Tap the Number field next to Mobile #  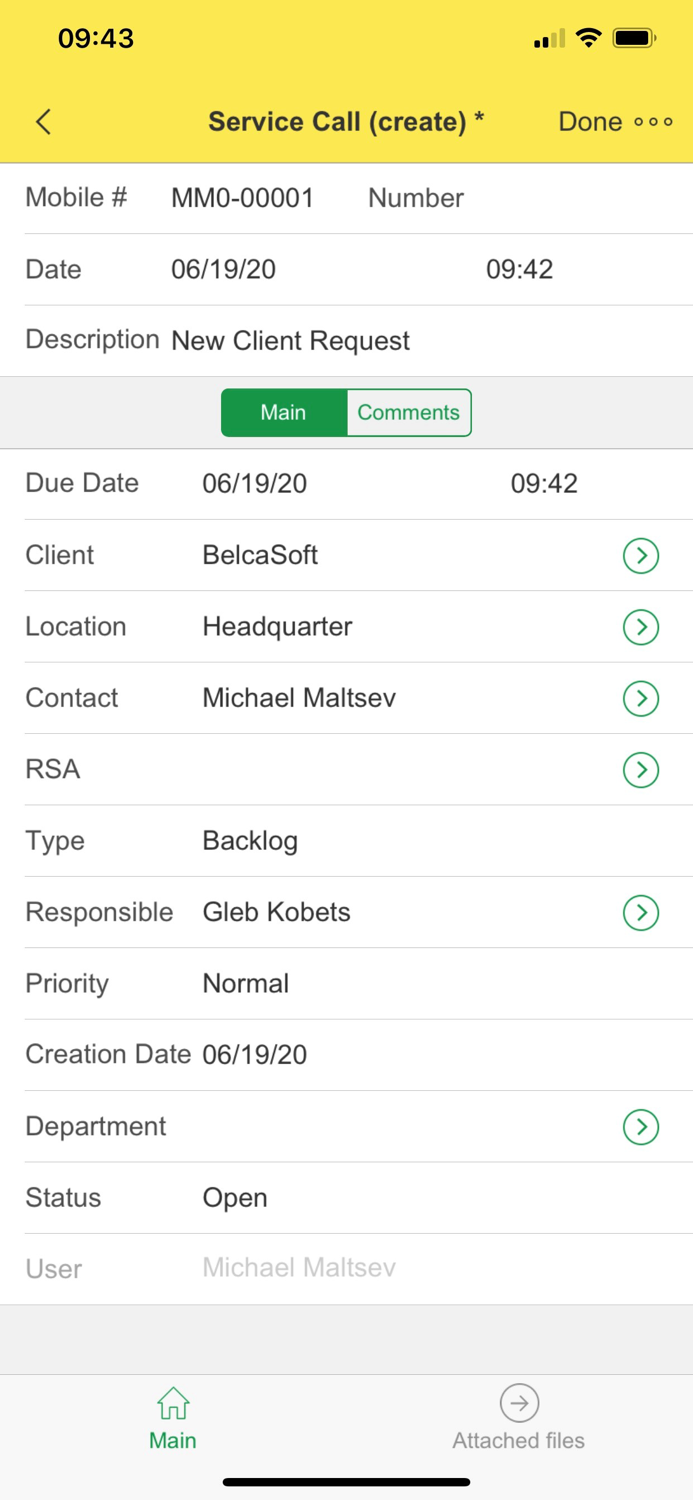pyautogui.click(x=415, y=197)
